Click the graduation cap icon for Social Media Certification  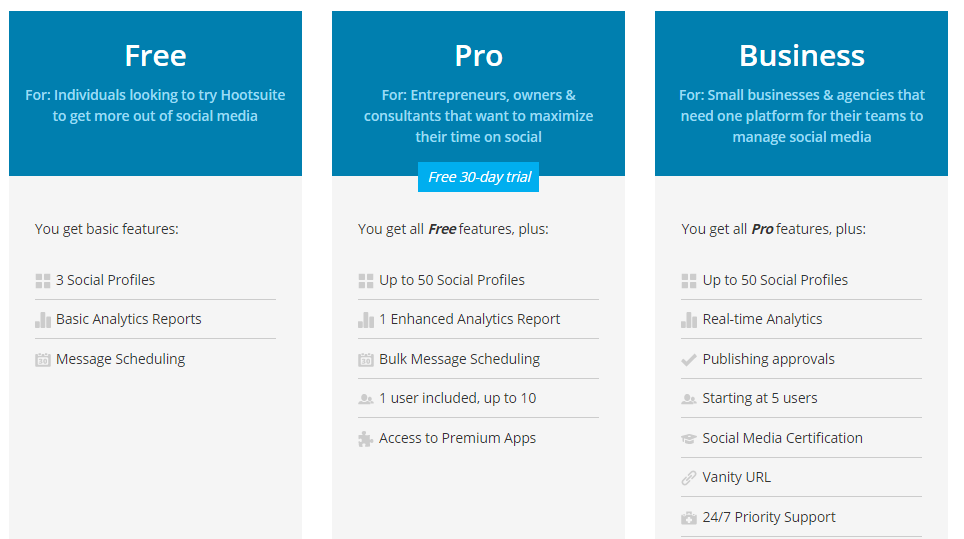[x=688, y=439]
